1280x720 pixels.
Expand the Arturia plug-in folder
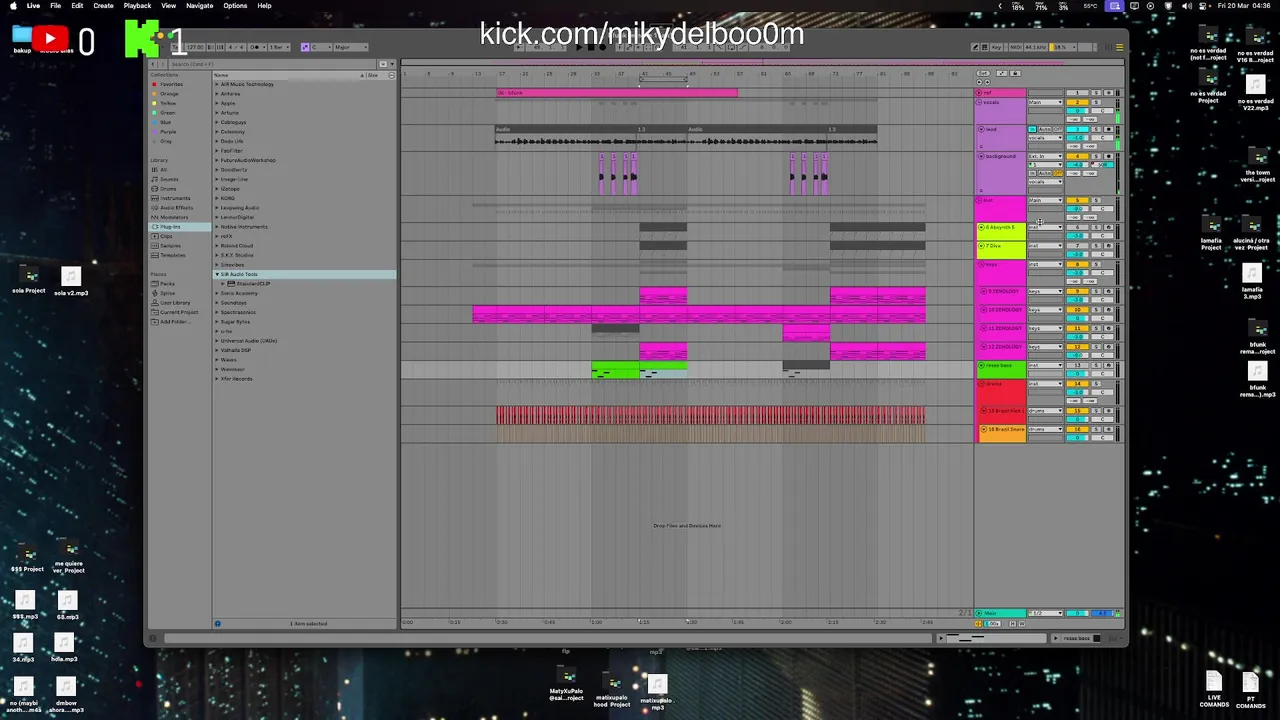217,113
